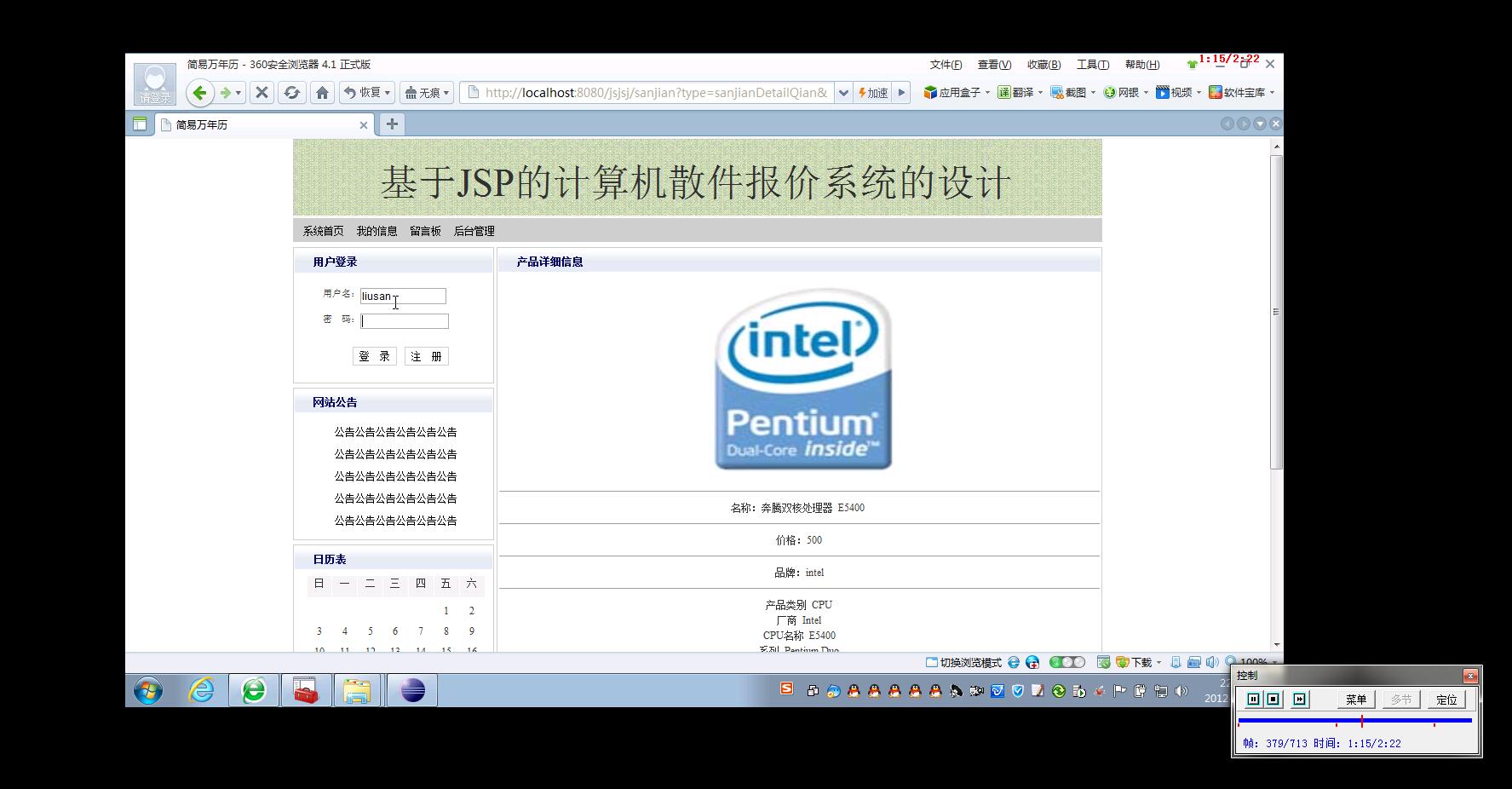Viewport: 1512px width, 789px height.
Task: Expand the 视频 dropdown arrow
Action: 1199,93
